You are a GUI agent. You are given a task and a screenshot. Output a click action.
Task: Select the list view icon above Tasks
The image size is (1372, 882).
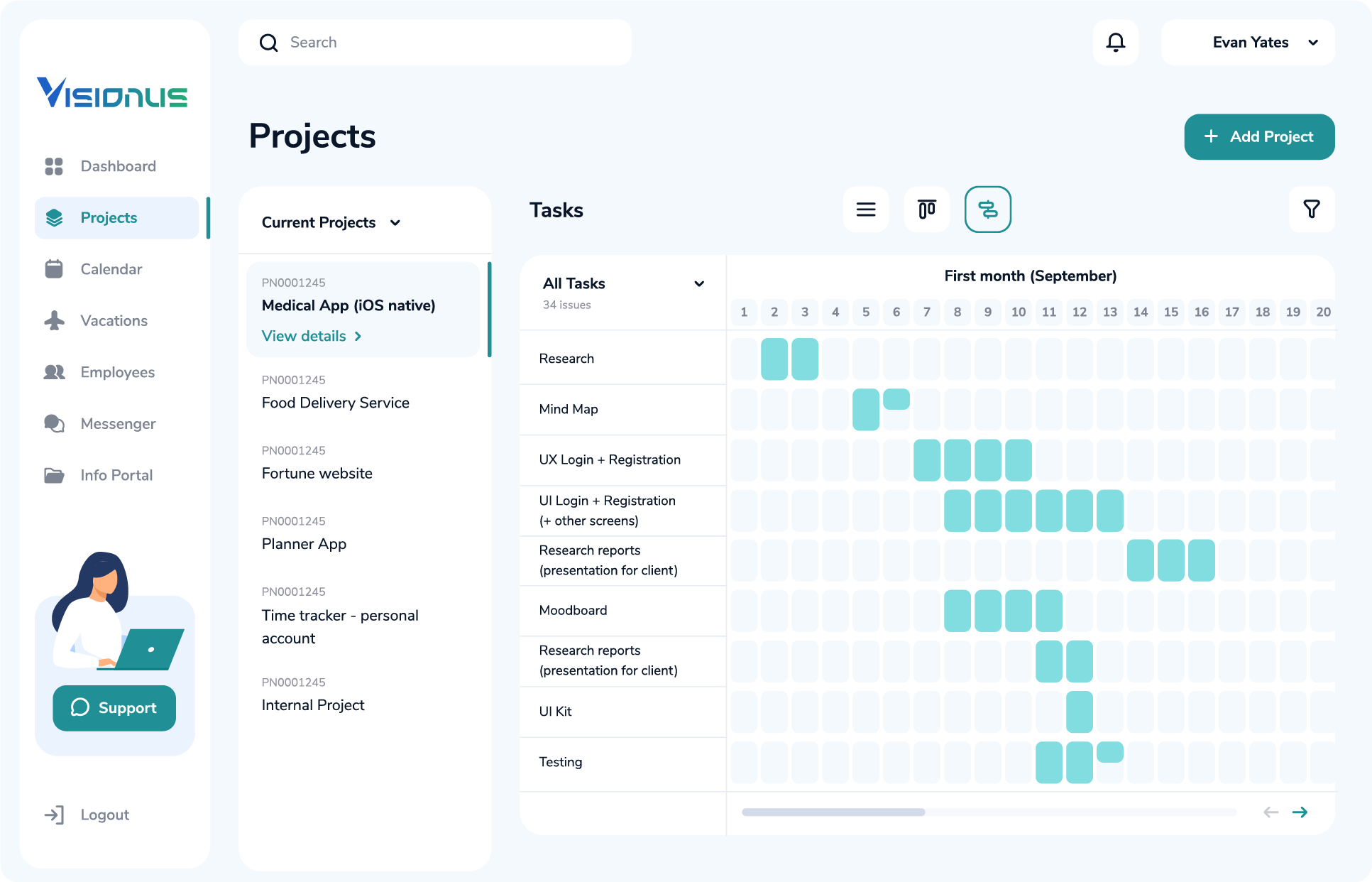865,209
